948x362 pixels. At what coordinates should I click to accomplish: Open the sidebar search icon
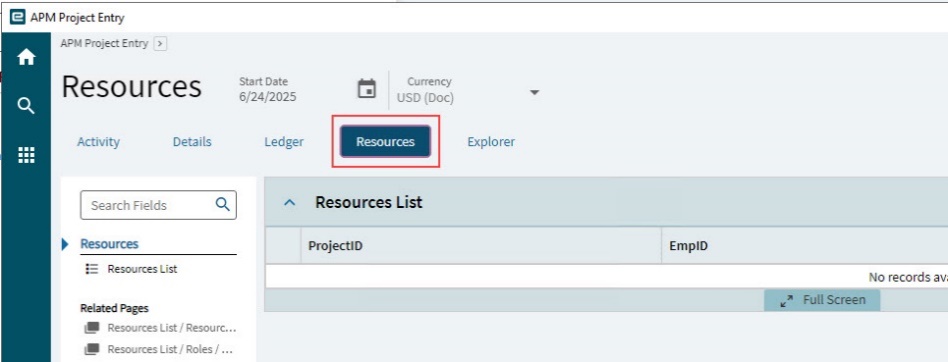(x=25, y=106)
